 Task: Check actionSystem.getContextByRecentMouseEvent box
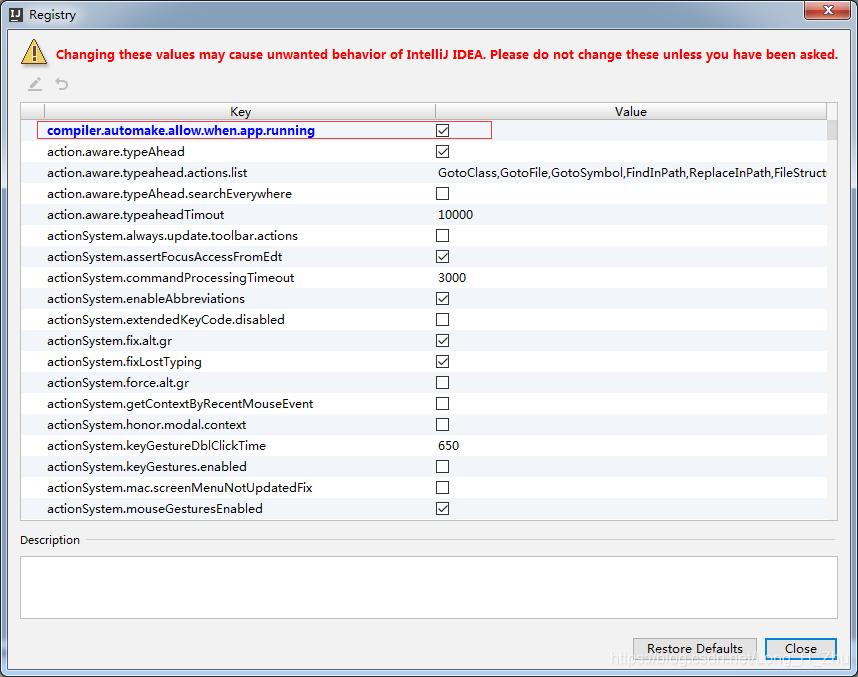(442, 403)
